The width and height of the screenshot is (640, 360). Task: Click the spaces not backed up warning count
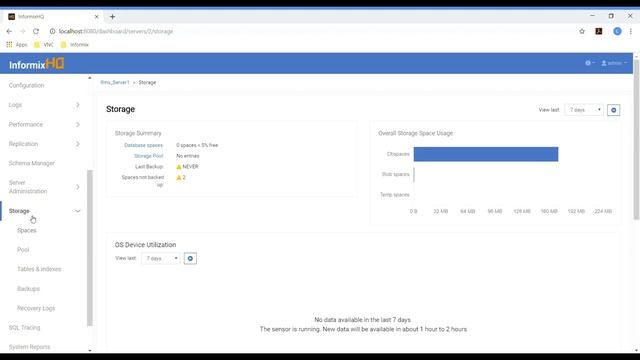pyautogui.click(x=181, y=178)
